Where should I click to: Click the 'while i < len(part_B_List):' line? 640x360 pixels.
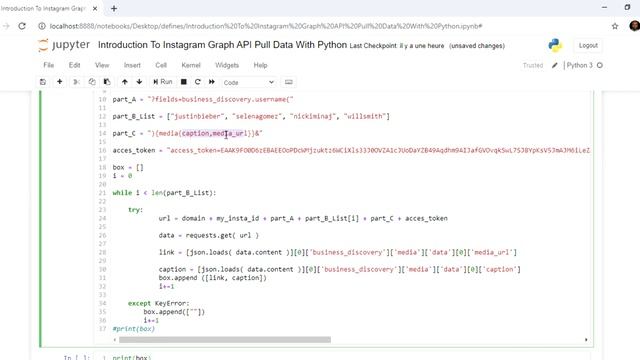coord(164,193)
